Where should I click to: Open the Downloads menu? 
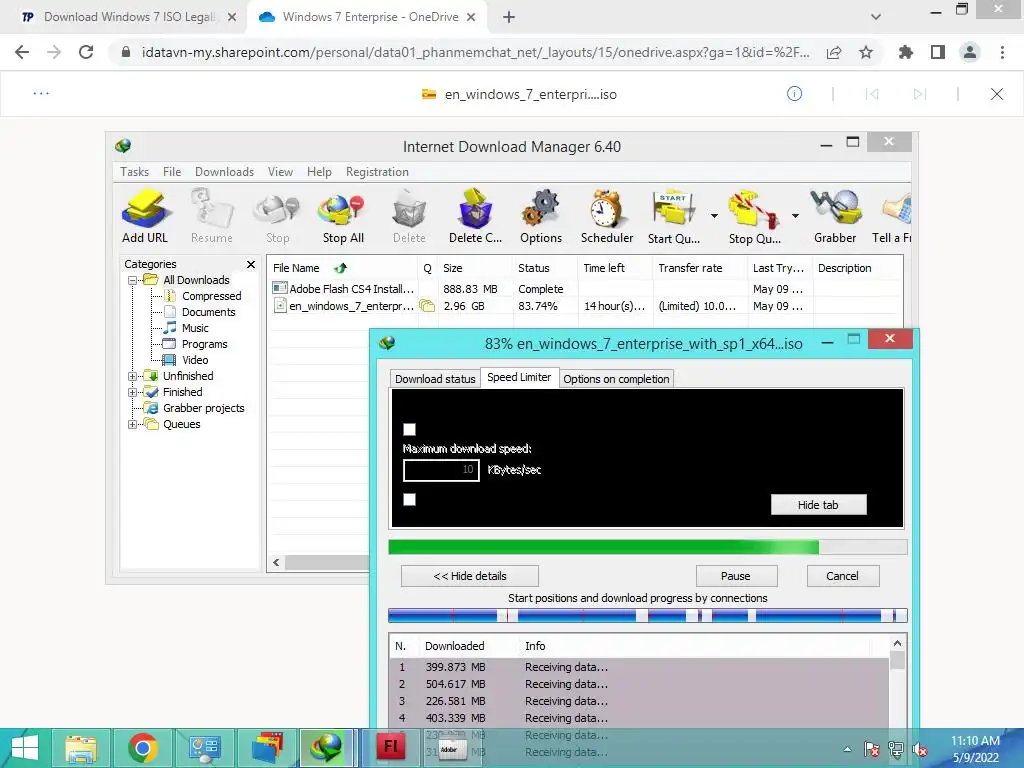[225, 172]
